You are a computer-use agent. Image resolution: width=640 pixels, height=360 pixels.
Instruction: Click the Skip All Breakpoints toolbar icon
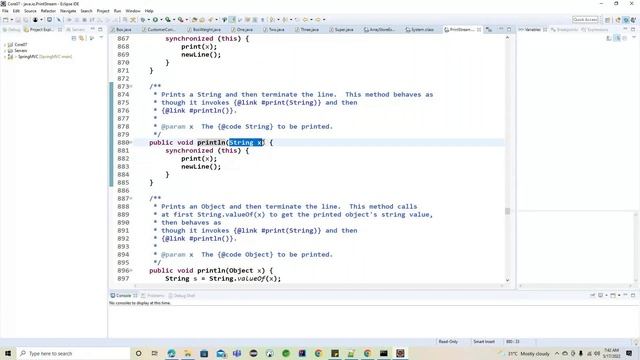[59, 20]
